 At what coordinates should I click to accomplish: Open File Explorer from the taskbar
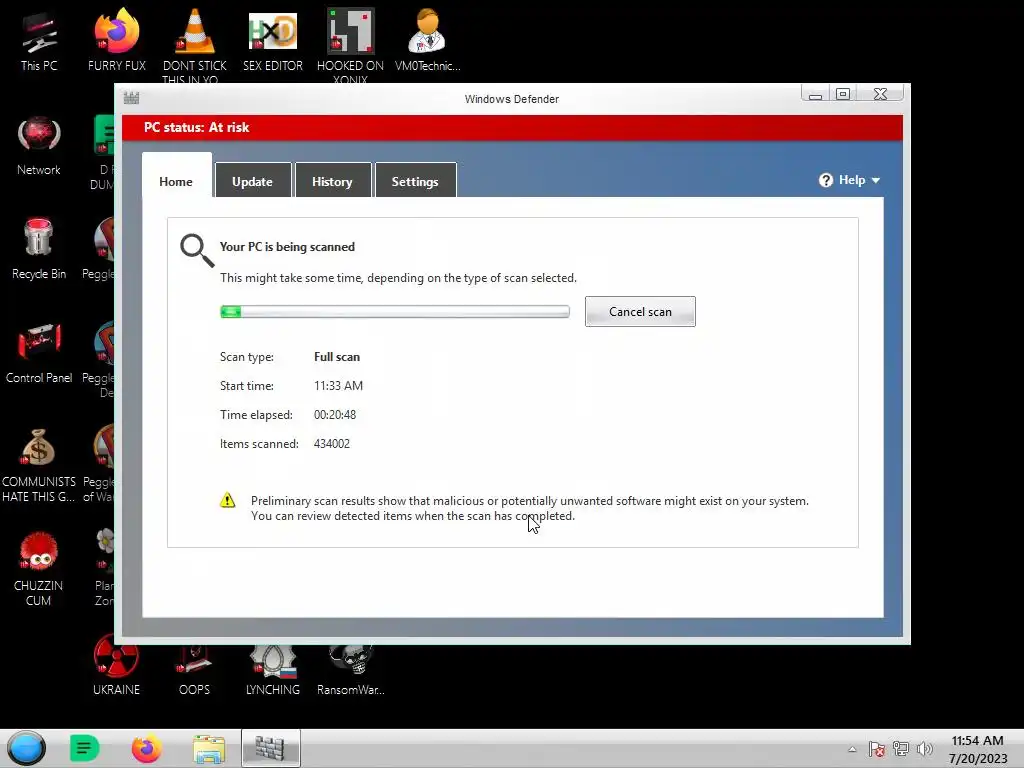pos(209,748)
